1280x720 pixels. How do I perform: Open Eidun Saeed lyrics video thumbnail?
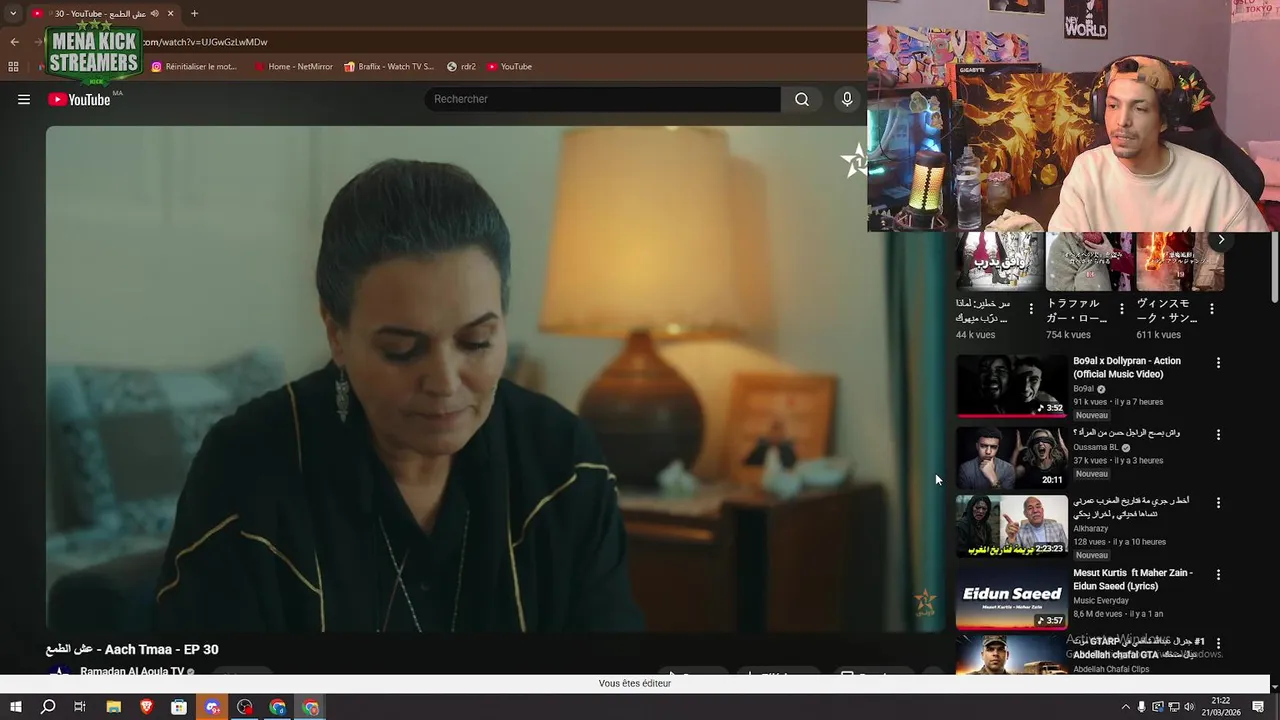click(1011, 598)
